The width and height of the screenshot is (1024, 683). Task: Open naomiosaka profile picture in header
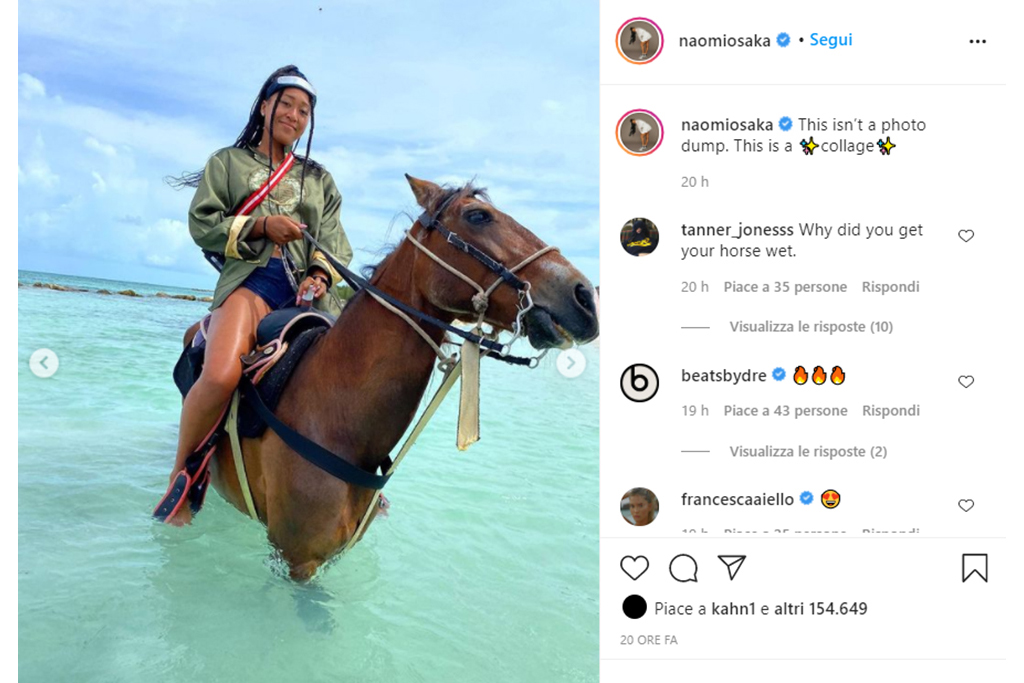point(640,41)
